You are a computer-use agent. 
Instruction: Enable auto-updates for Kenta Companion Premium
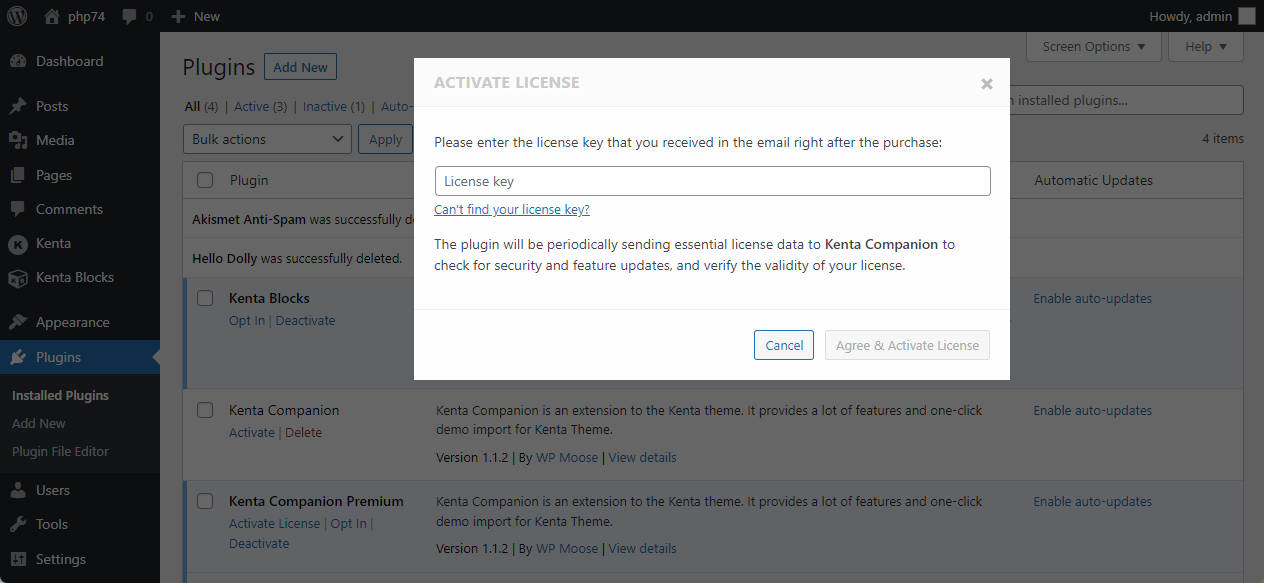click(x=1092, y=501)
